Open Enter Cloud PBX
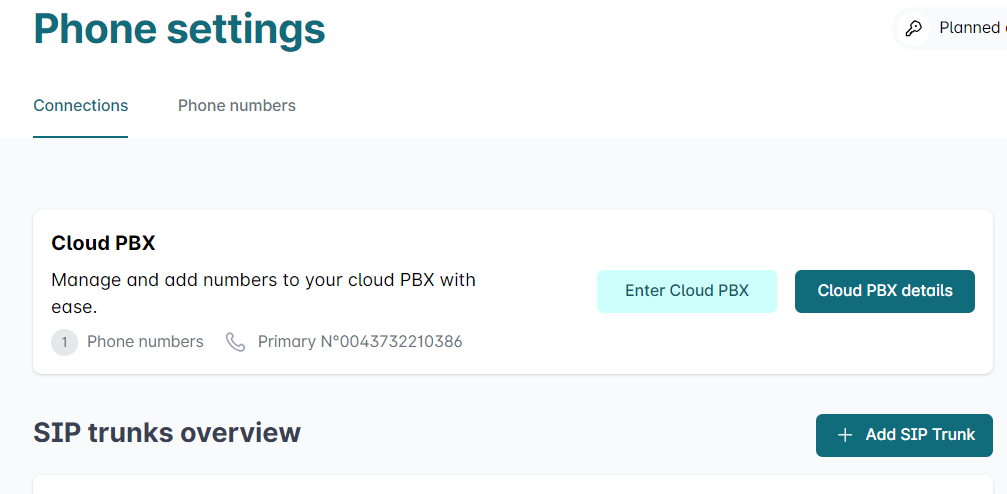The width and height of the screenshot is (1007, 494). 687,291
